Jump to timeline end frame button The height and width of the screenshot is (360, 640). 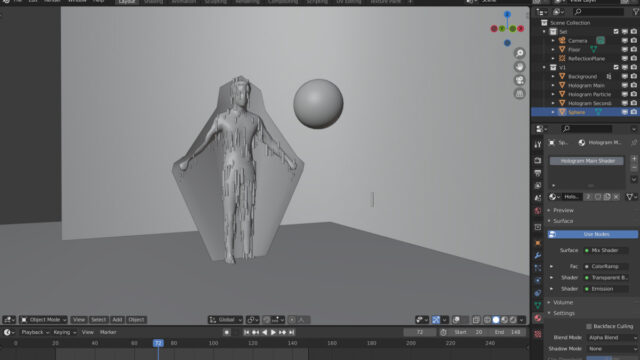pyautogui.click(x=291, y=332)
